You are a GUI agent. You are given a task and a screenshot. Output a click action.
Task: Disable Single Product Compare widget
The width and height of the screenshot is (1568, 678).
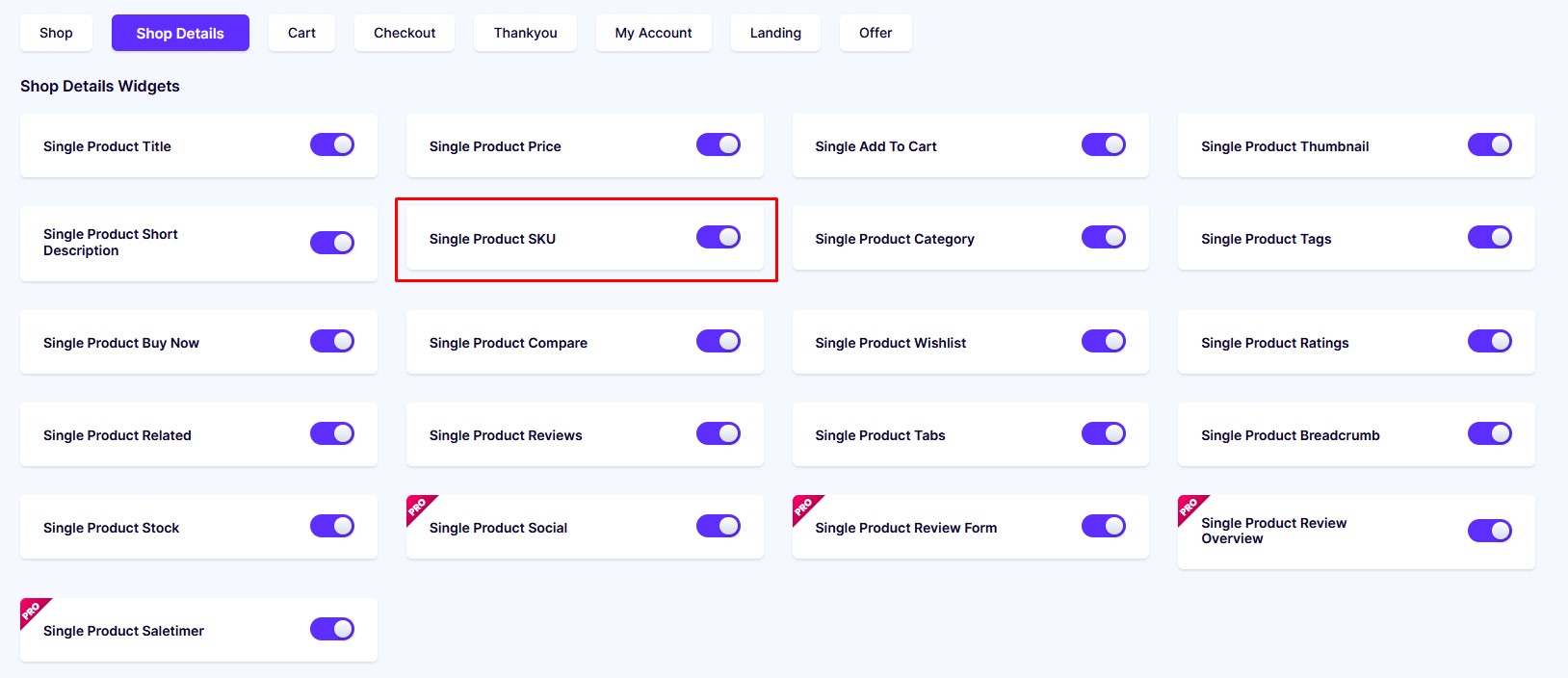pyautogui.click(x=719, y=341)
